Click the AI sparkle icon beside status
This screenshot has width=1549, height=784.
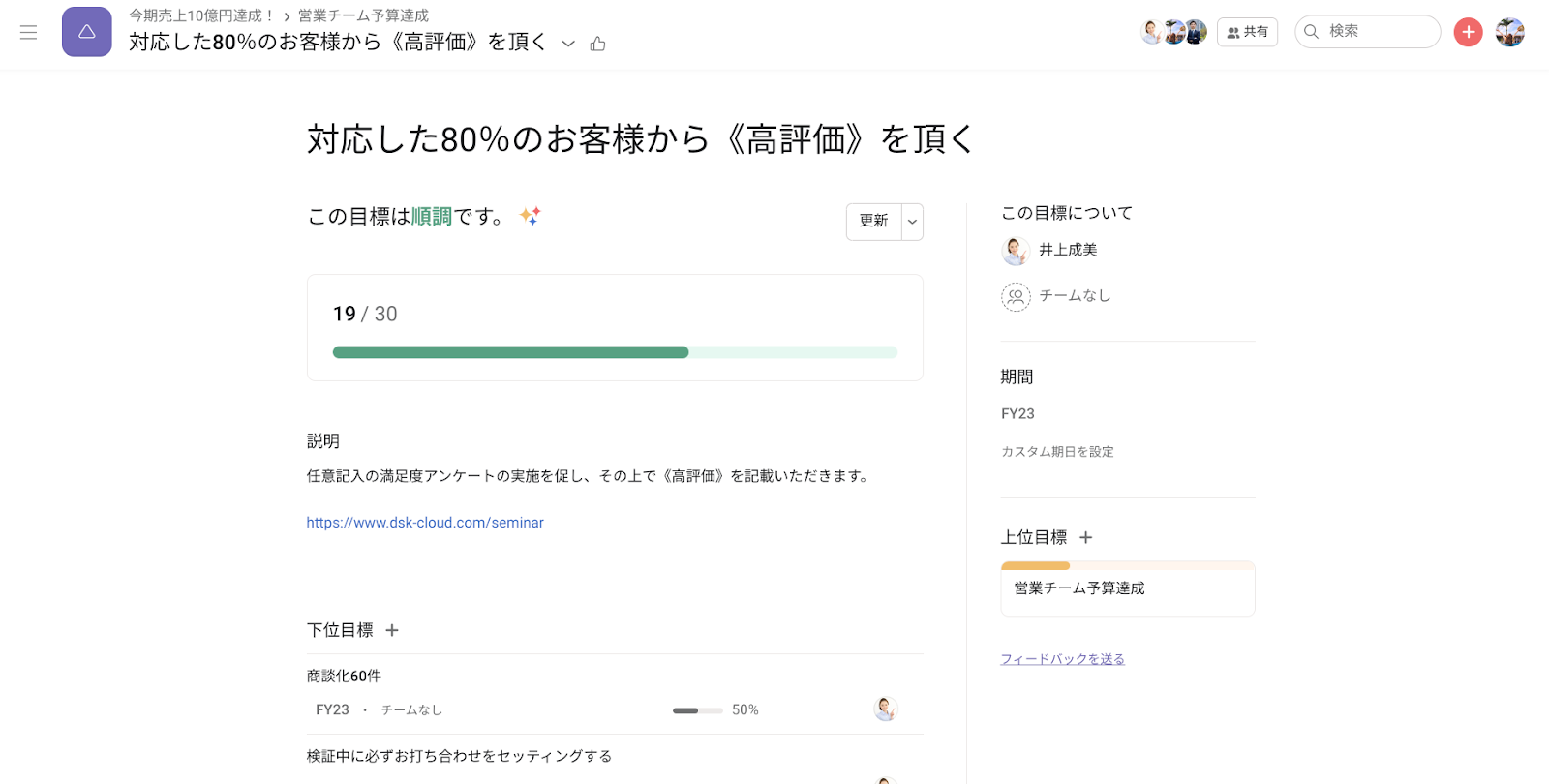pos(530,216)
